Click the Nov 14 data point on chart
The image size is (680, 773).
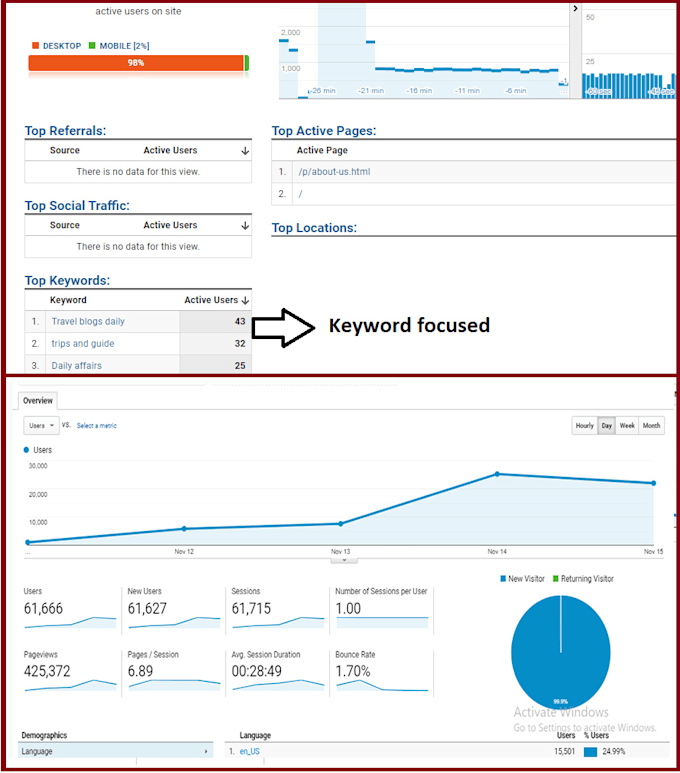point(497,474)
